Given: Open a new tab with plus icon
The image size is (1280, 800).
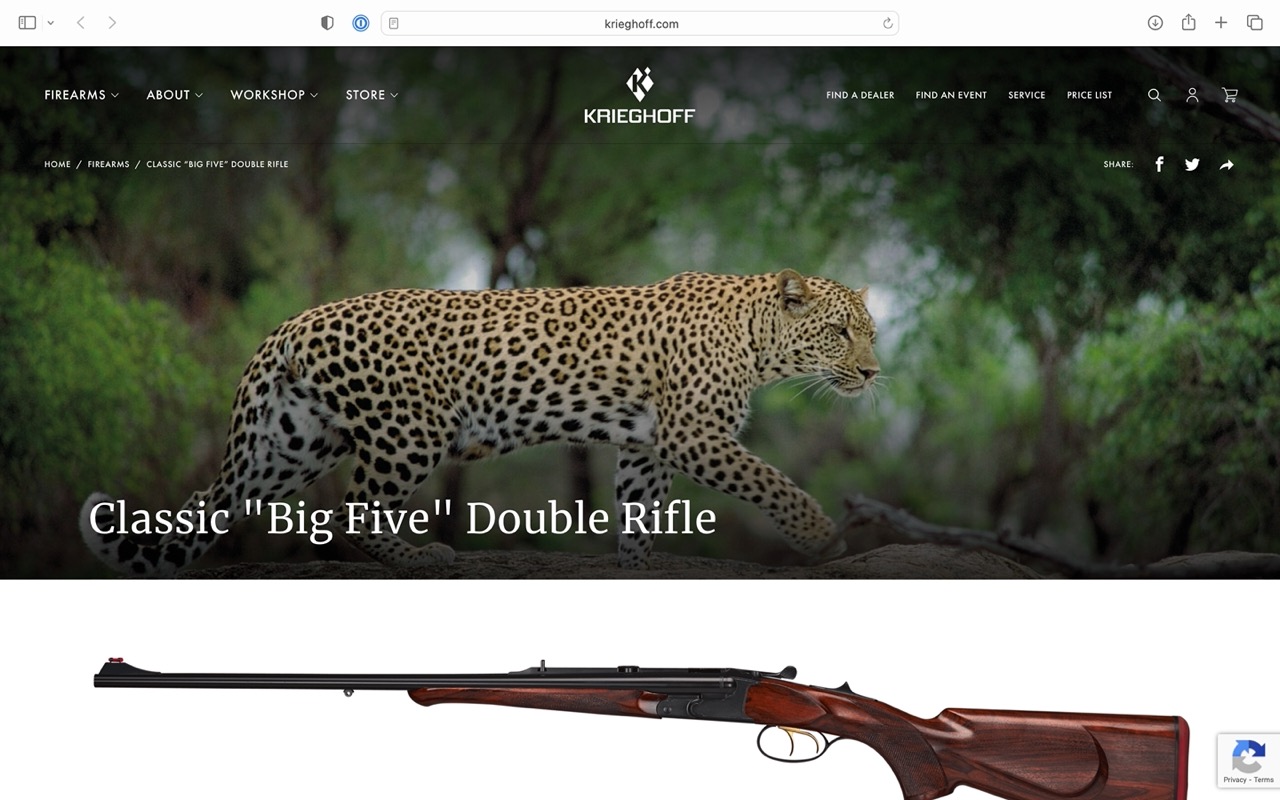Looking at the screenshot, I should 1221,23.
